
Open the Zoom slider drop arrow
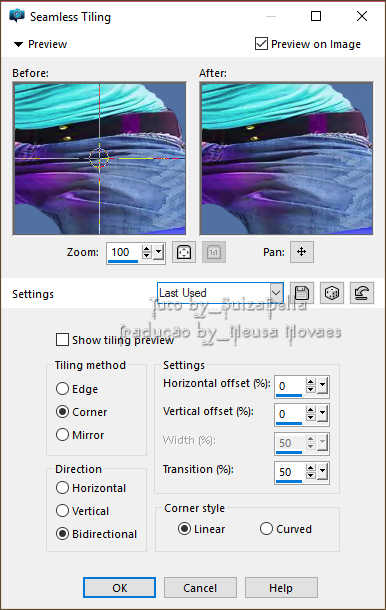(x=158, y=252)
